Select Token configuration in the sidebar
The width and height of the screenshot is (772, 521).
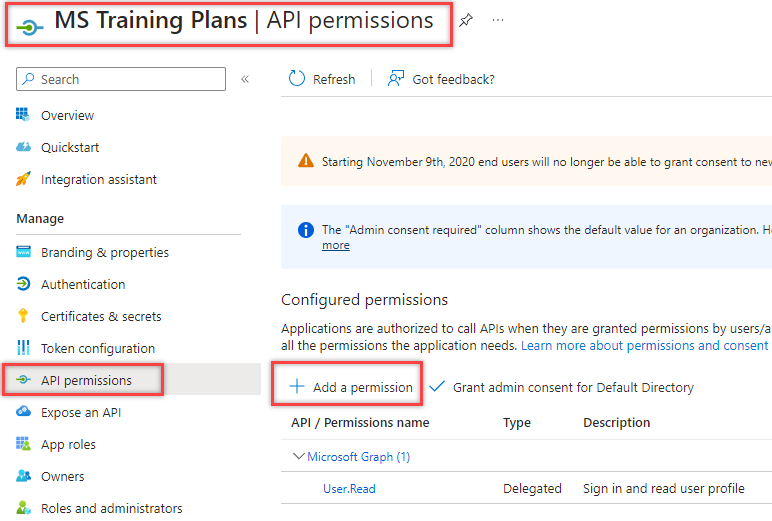(x=97, y=348)
